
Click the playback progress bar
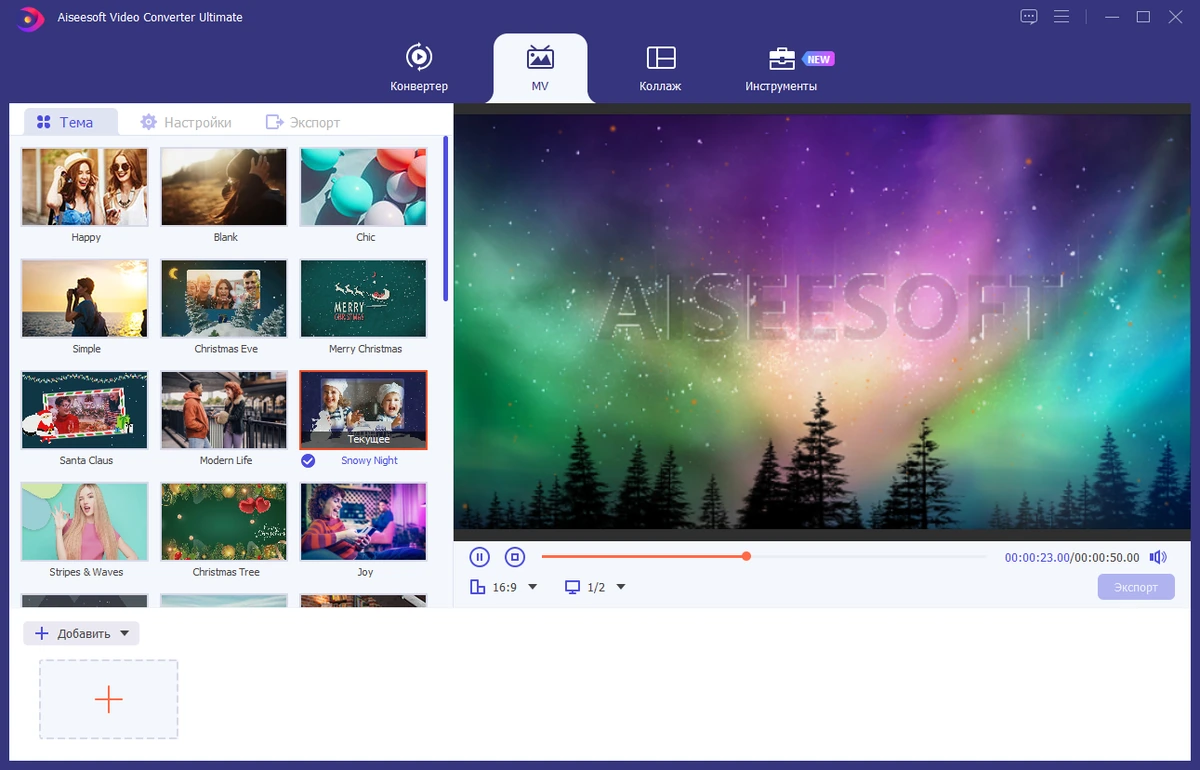tap(764, 556)
